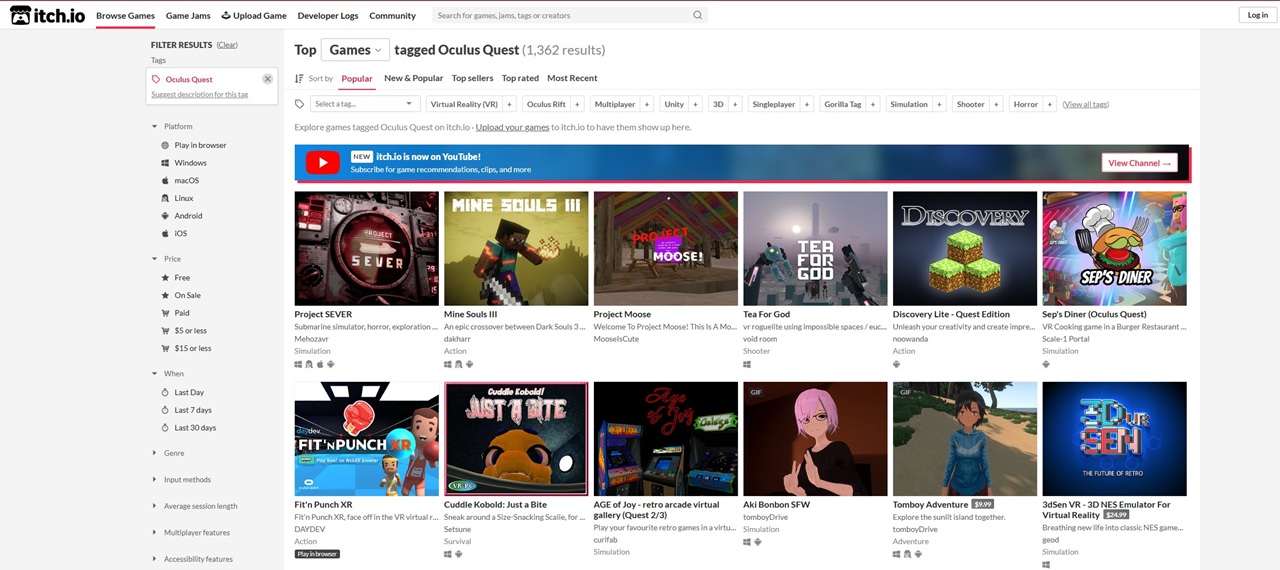This screenshot has height=570, width=1280.
Task: Click the YouTube logo in the banner
Action: pyautogui.click(x=322, y=163)
